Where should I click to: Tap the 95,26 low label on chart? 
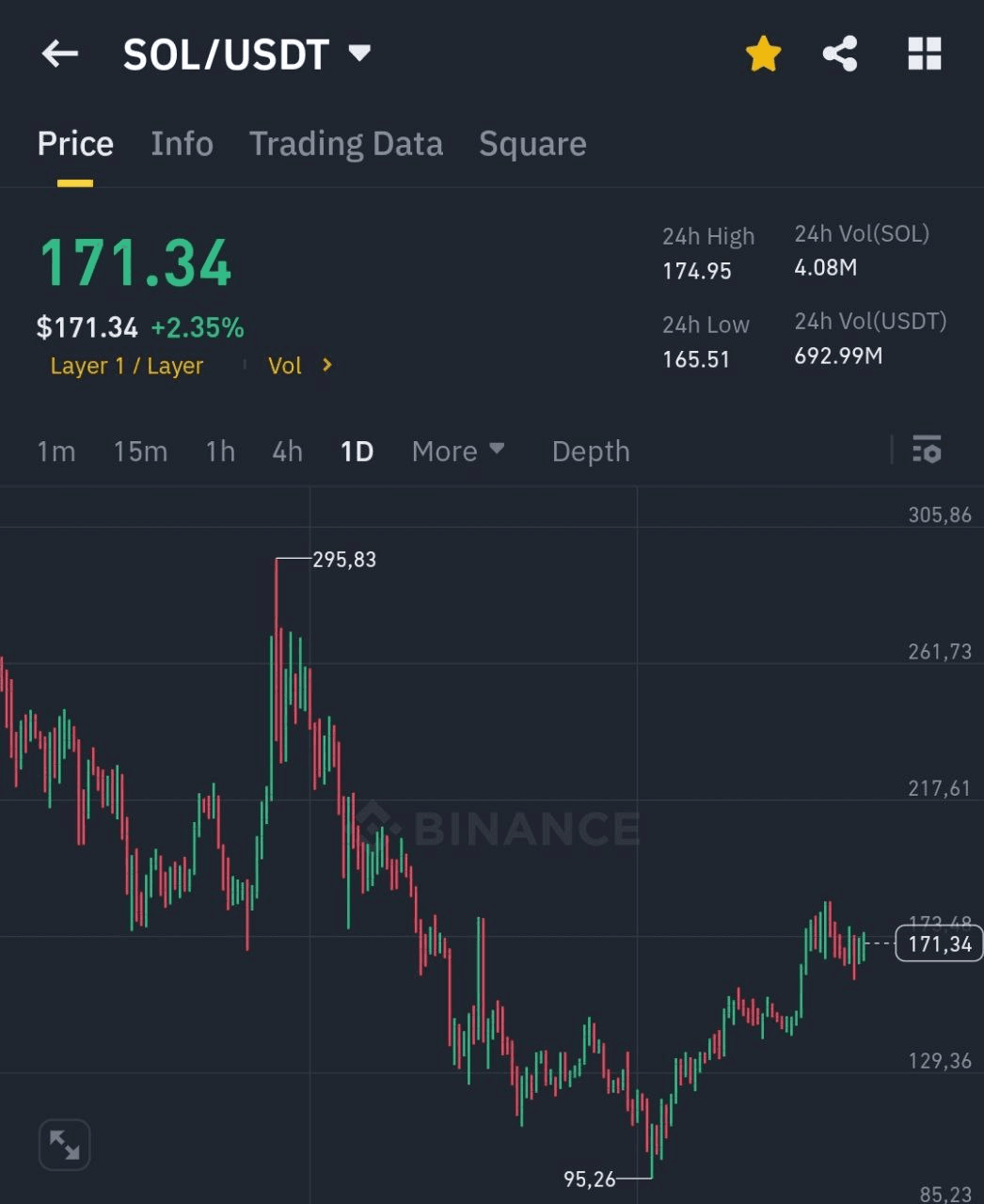click(589, 1179)
